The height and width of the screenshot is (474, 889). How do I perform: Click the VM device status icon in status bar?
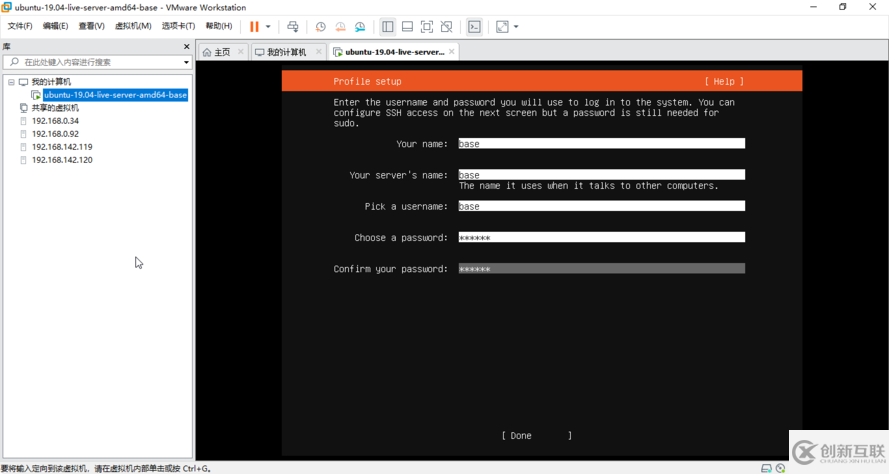tap(766, 468)
